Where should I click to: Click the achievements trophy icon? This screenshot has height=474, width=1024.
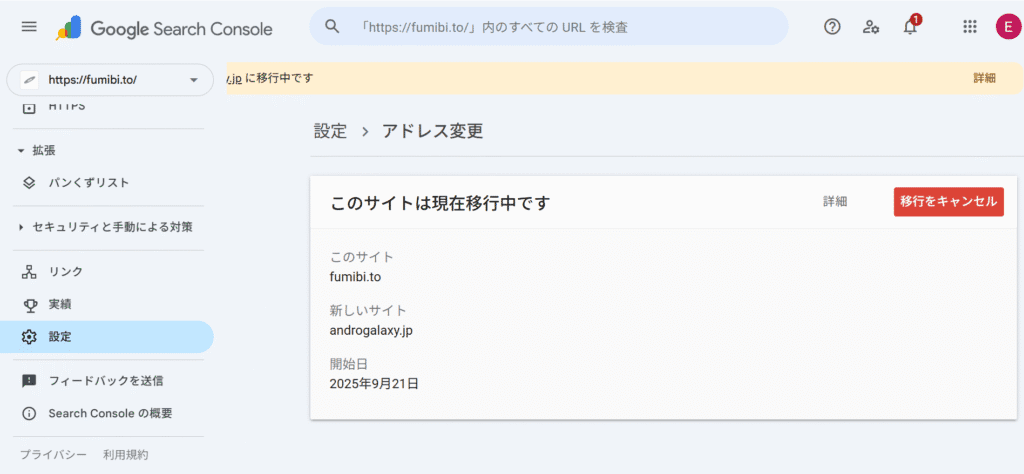29,304
